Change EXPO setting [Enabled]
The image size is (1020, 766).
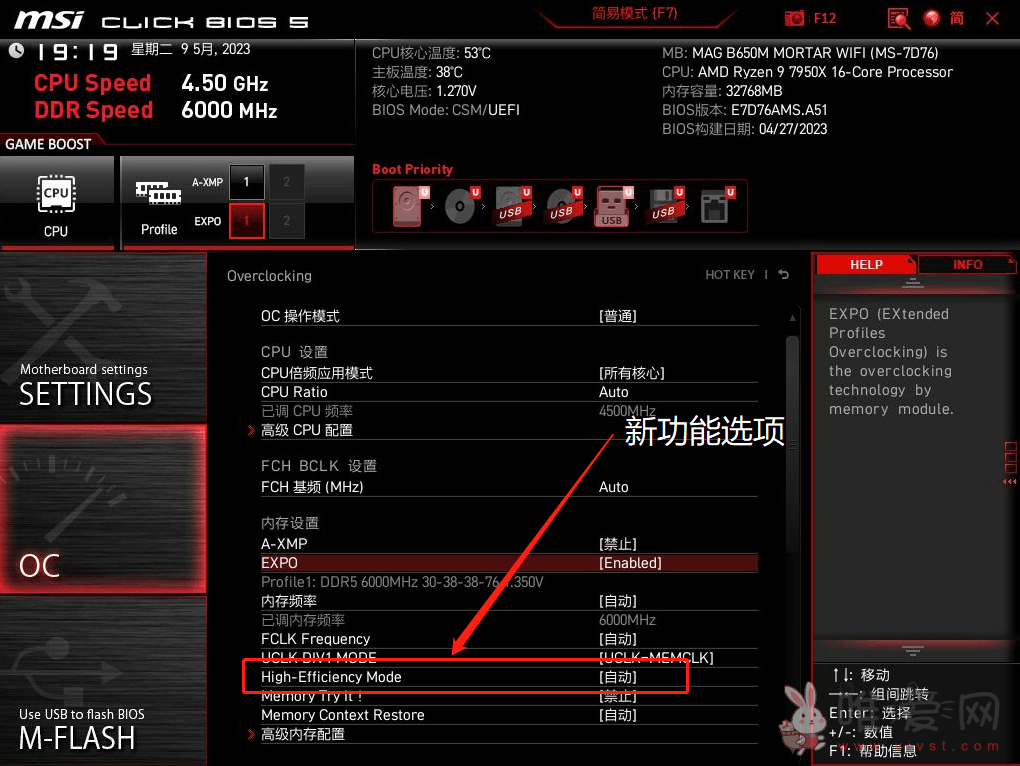509,563
